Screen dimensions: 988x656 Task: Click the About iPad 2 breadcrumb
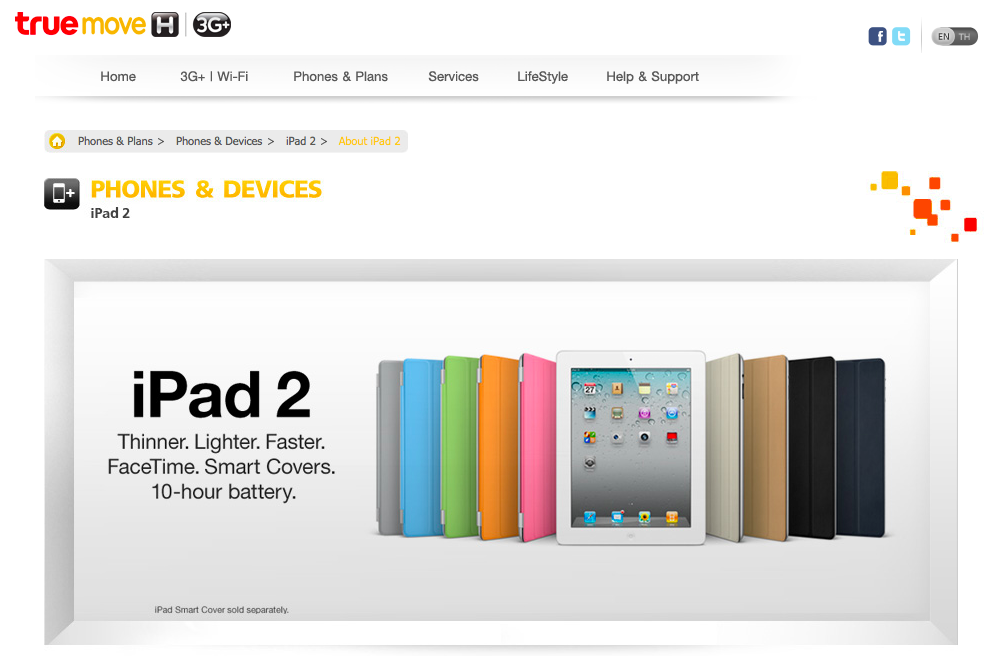(369, 141)
